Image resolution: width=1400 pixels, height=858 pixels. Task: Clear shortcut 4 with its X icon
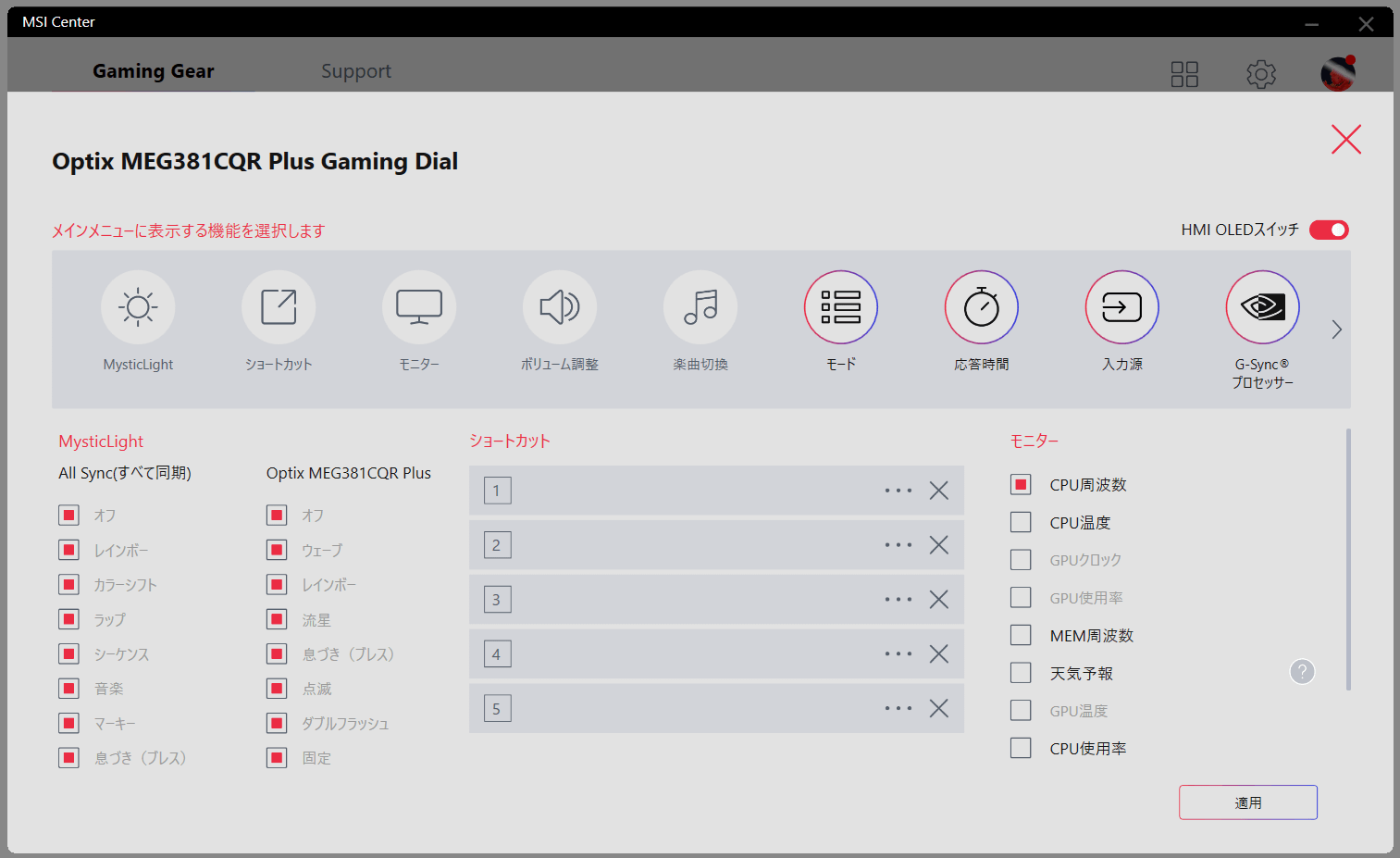point(939,654)
